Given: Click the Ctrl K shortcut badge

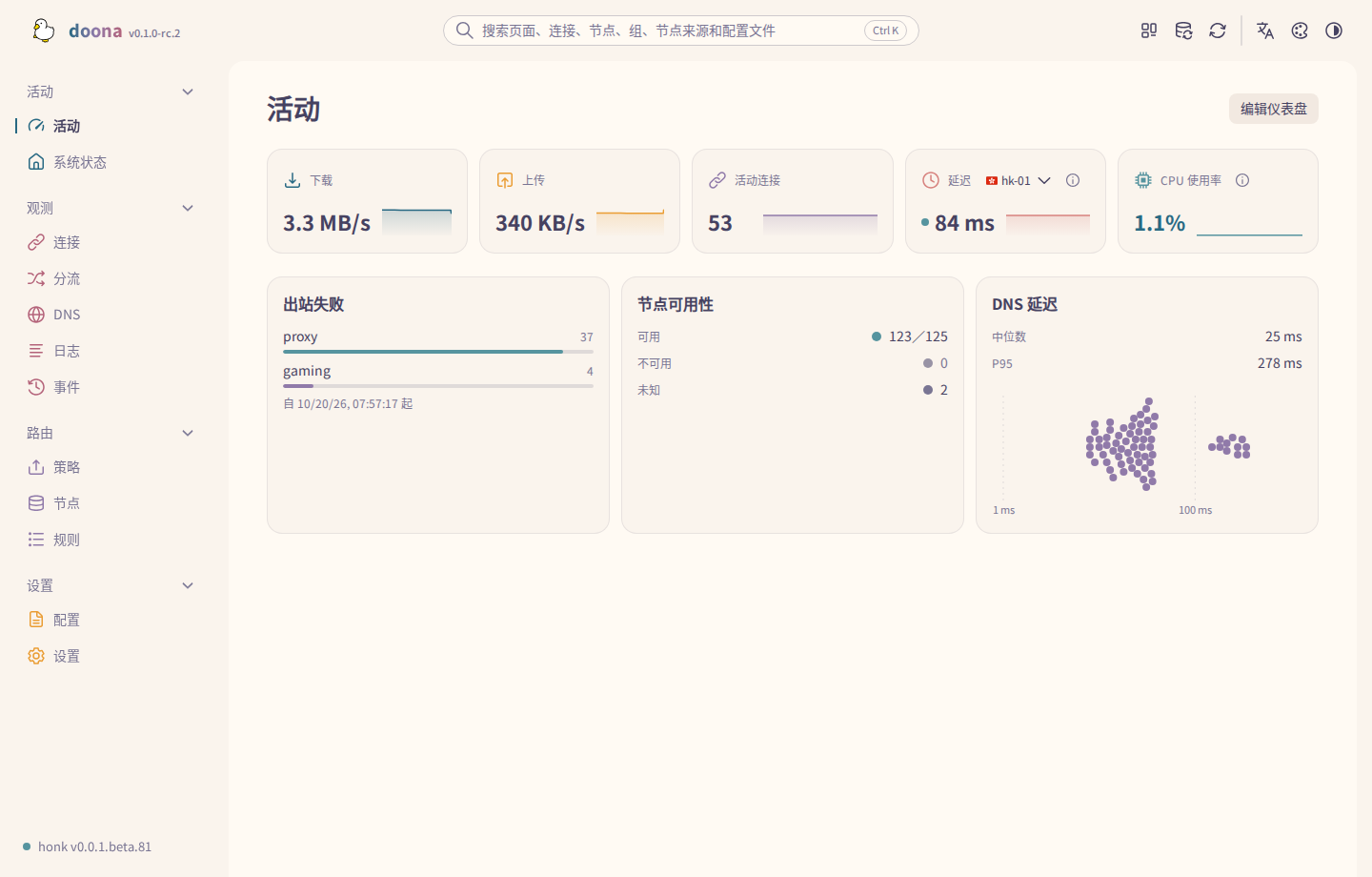Looking at the screenshot, I should coord(885,31).
